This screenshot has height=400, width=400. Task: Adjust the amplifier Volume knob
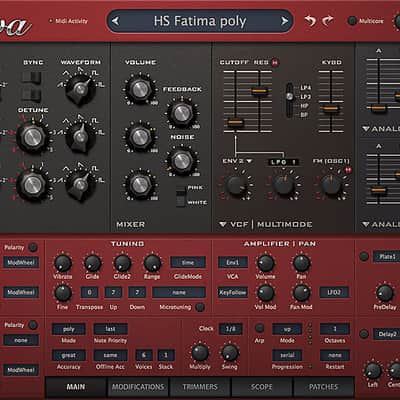pyautogui.click(x=265, y=263)
